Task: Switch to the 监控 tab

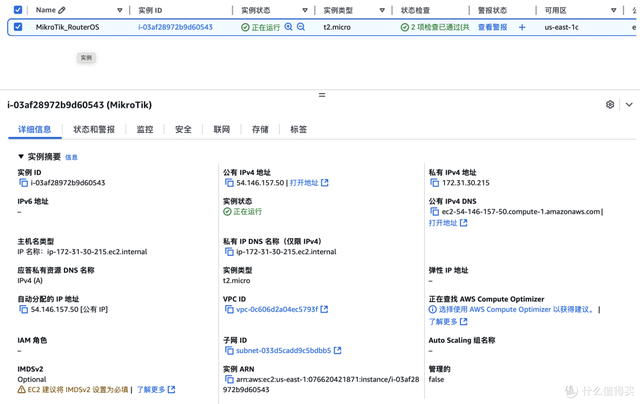Action: [x=145, y=129]
